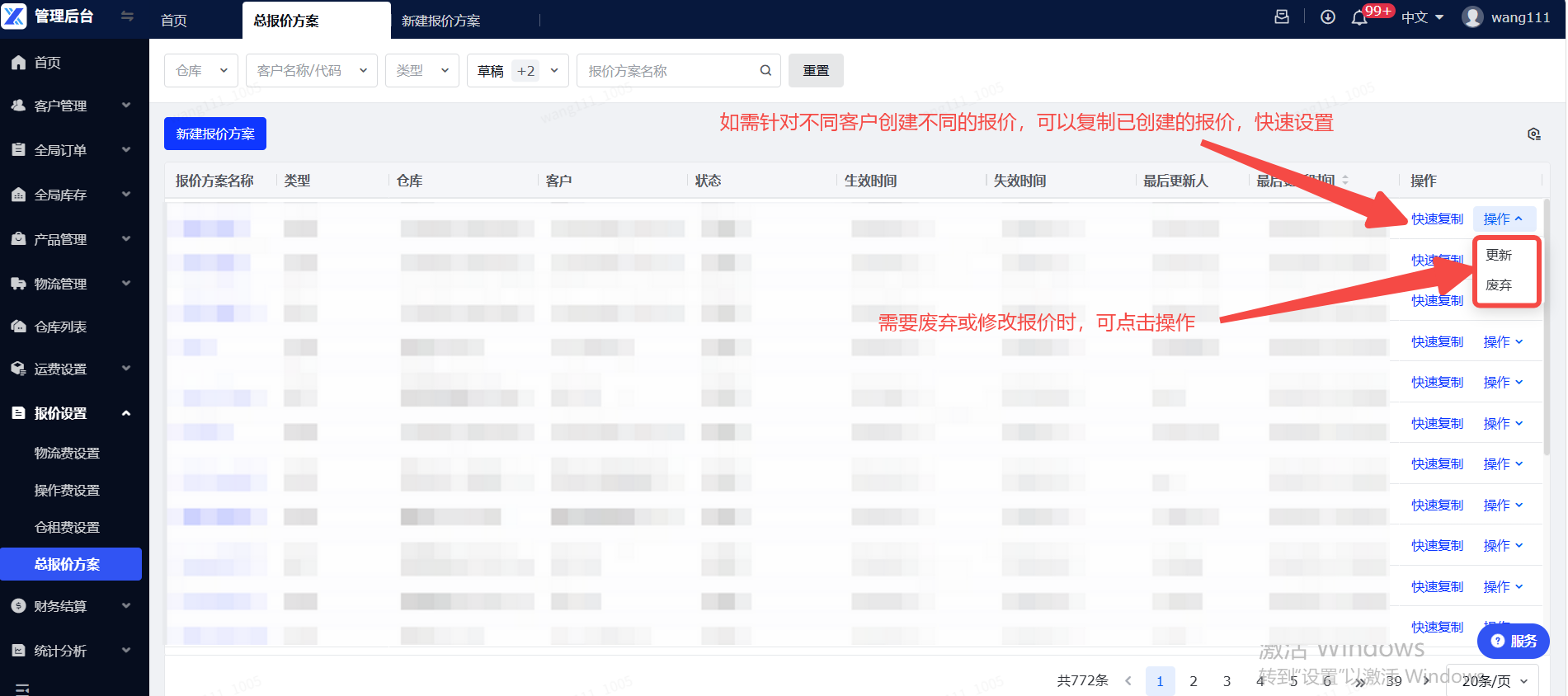Click the 全局库存 warehouse icon
Screen dimensions: 1568x696
pyautogui.click(x=18, y=195)
